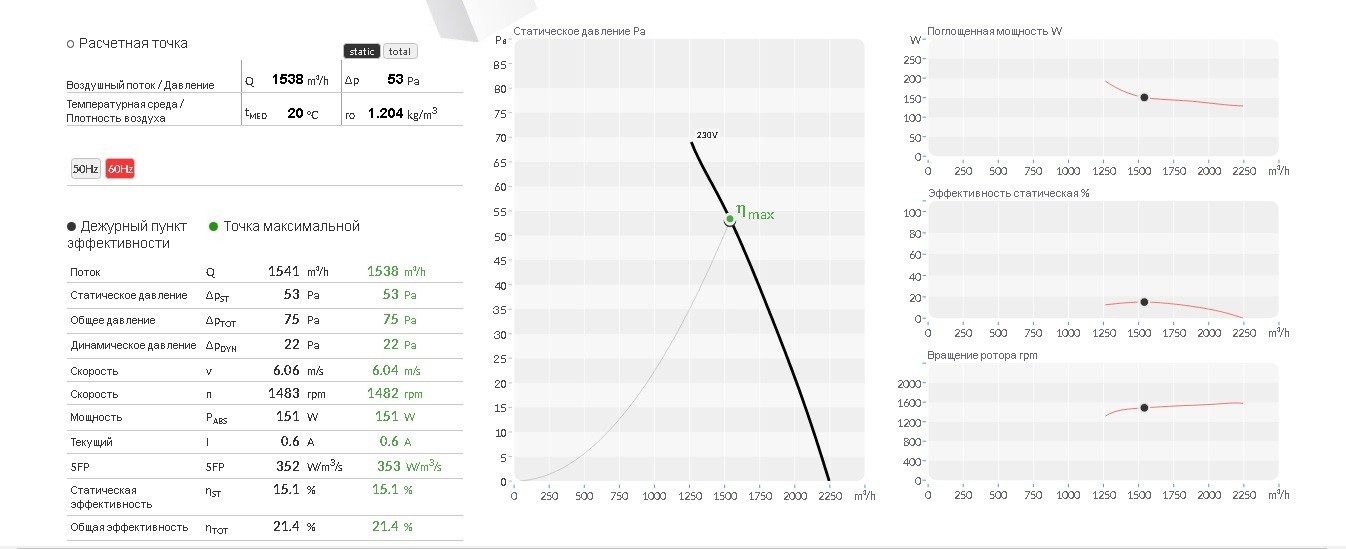This screenshot has width=1346, height=549.
Task: Click the Точка максимальной column header
Action: (291, 226)
